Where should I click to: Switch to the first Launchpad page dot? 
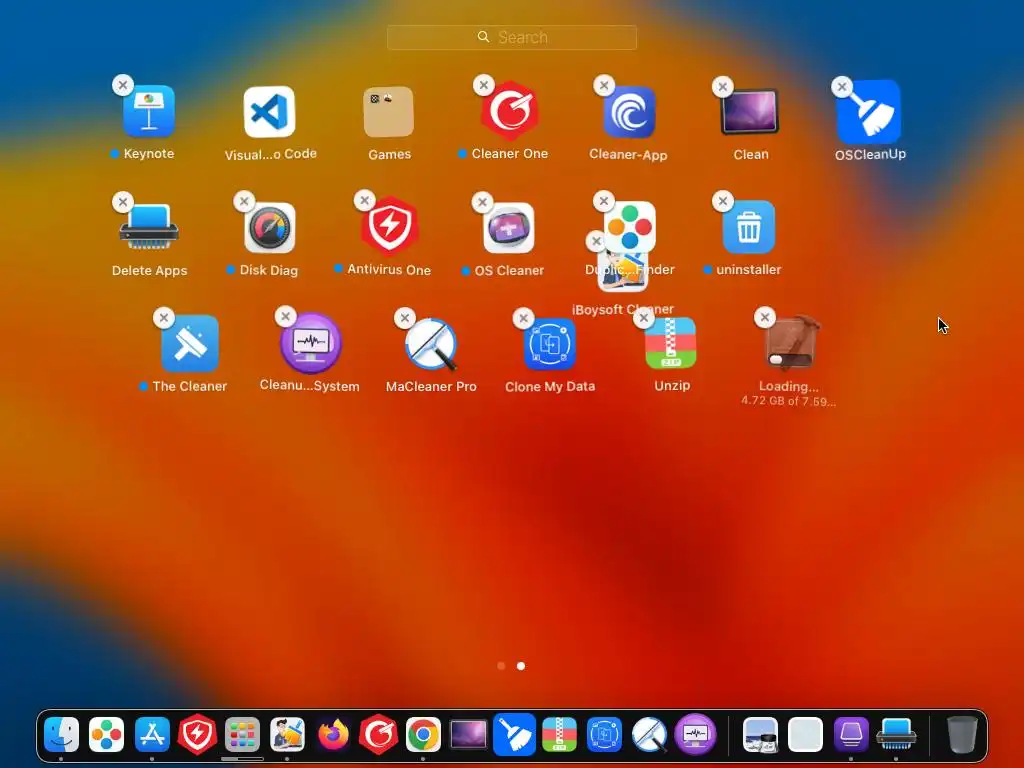(x=501, y=666)
